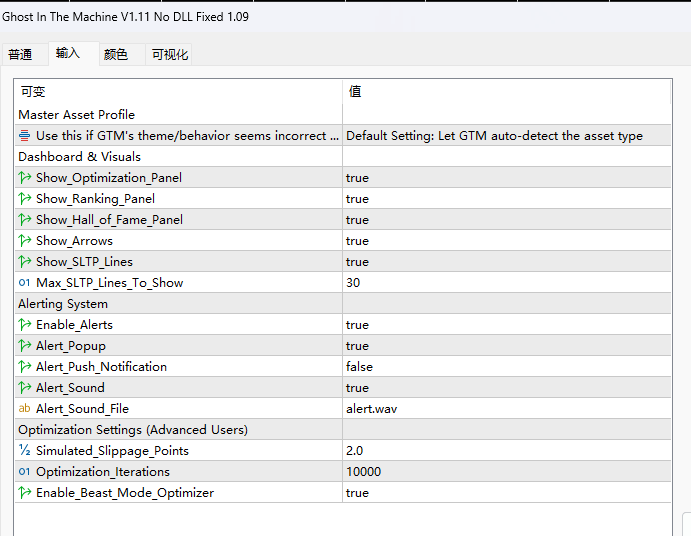Click the enum icon beside GTM theme setting
This screenshot has width=691, height=536.
pyautogui.click(x=25, y=136)
